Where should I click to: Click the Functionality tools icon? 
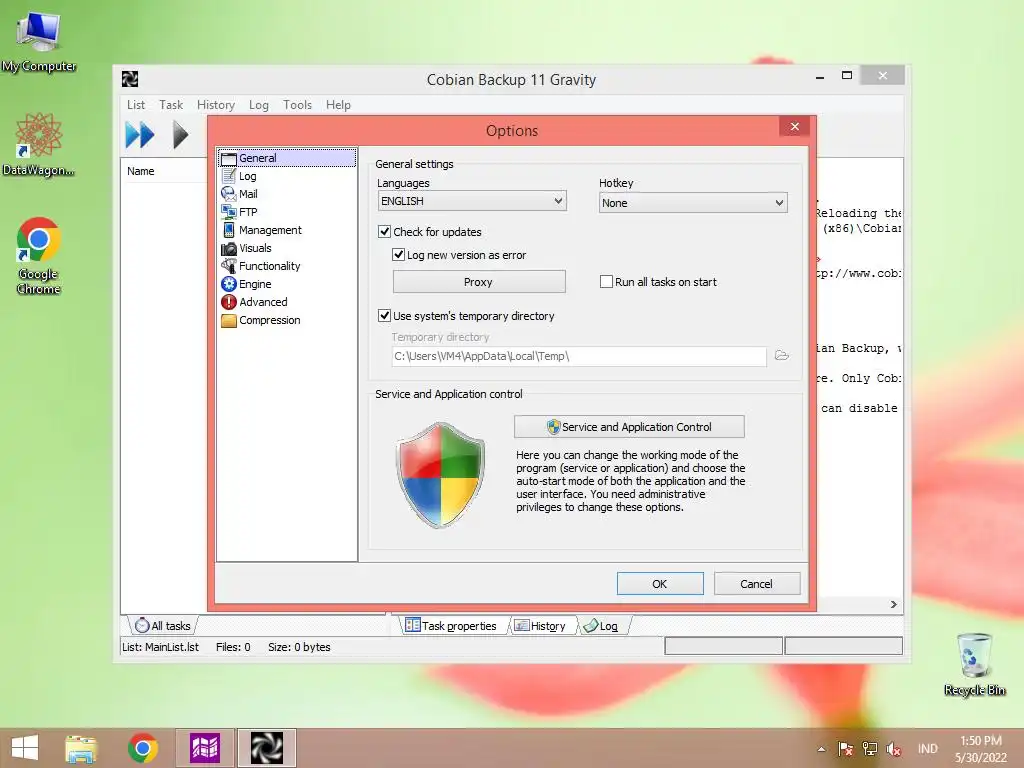[x=229, y=266]
